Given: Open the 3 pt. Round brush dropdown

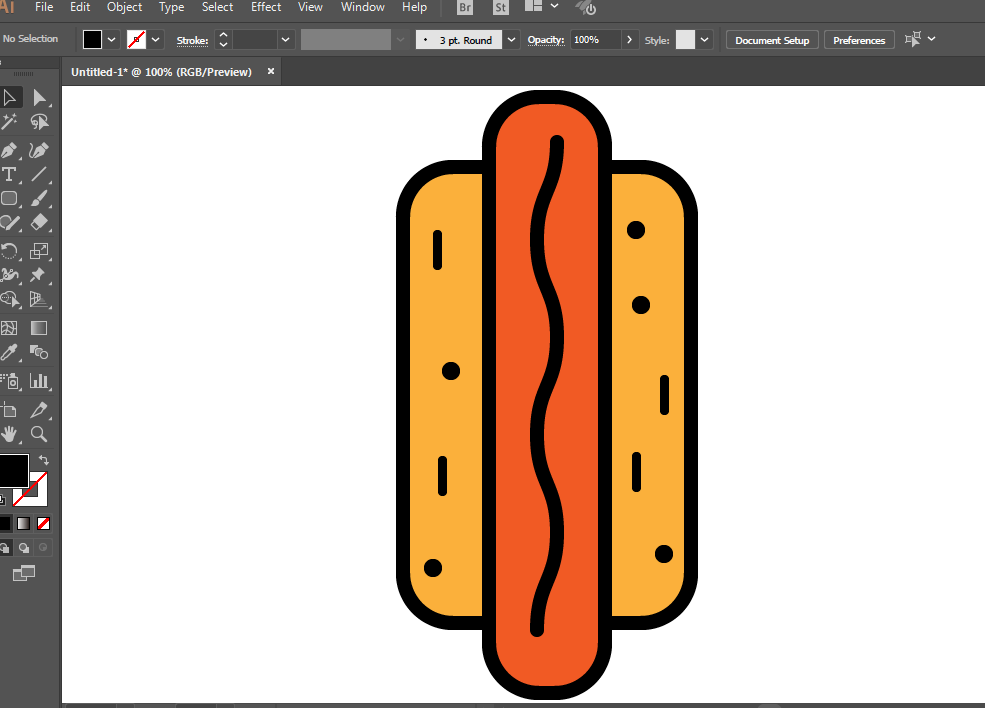Looking at the screenshot, I should [512, 40].
